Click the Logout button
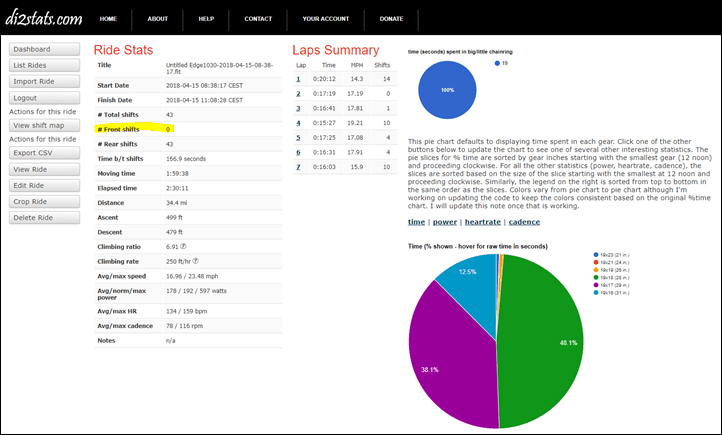The height and width of the screenshot is (435, 722). point(44,98)
